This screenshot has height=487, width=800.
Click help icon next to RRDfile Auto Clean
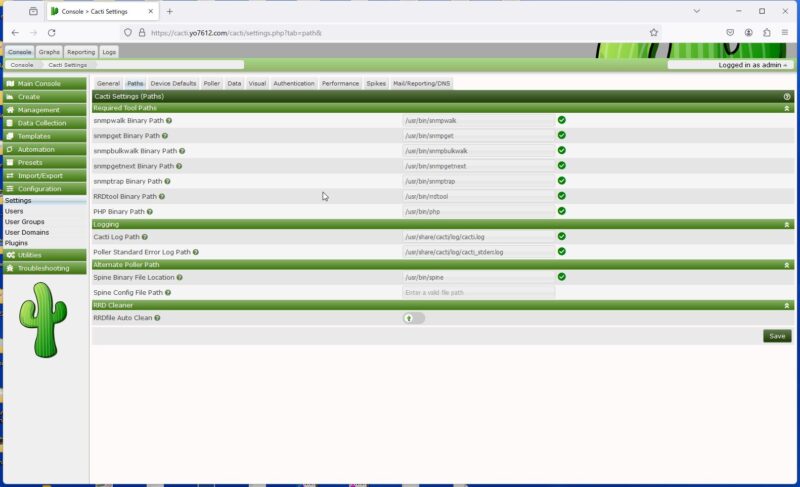(x=157, y=318)
